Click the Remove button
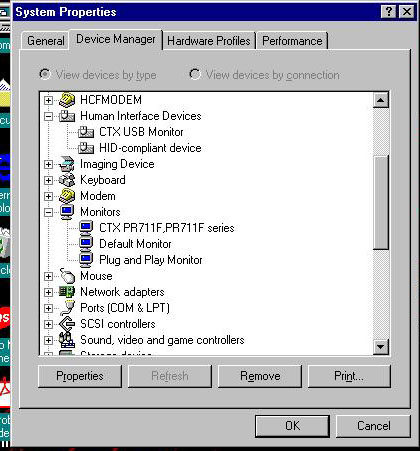 click(x=260, y=376)
